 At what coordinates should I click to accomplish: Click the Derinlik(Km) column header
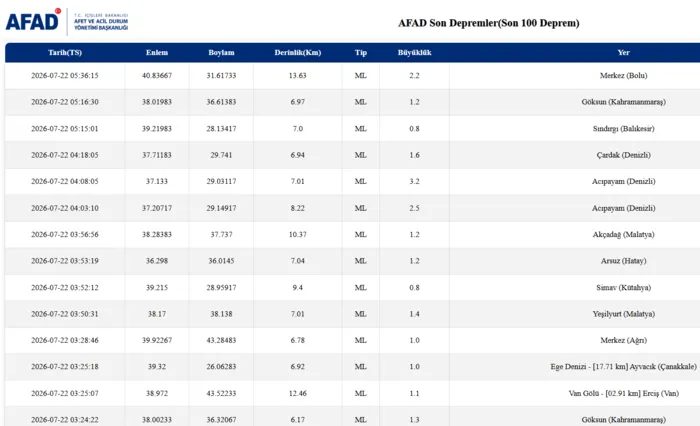click(297, 53)
